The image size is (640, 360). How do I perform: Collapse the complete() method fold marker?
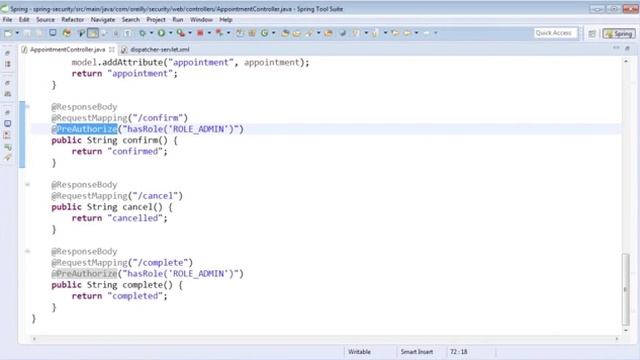pos(28,251)
